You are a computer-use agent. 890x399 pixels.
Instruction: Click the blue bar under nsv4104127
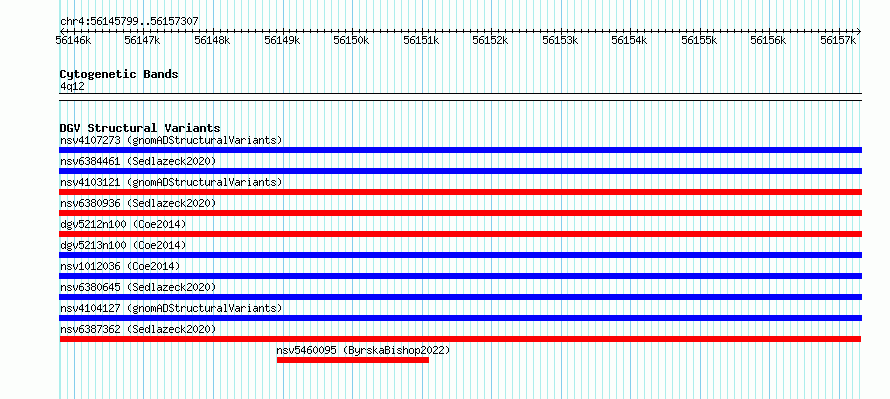tap(460, 318)
